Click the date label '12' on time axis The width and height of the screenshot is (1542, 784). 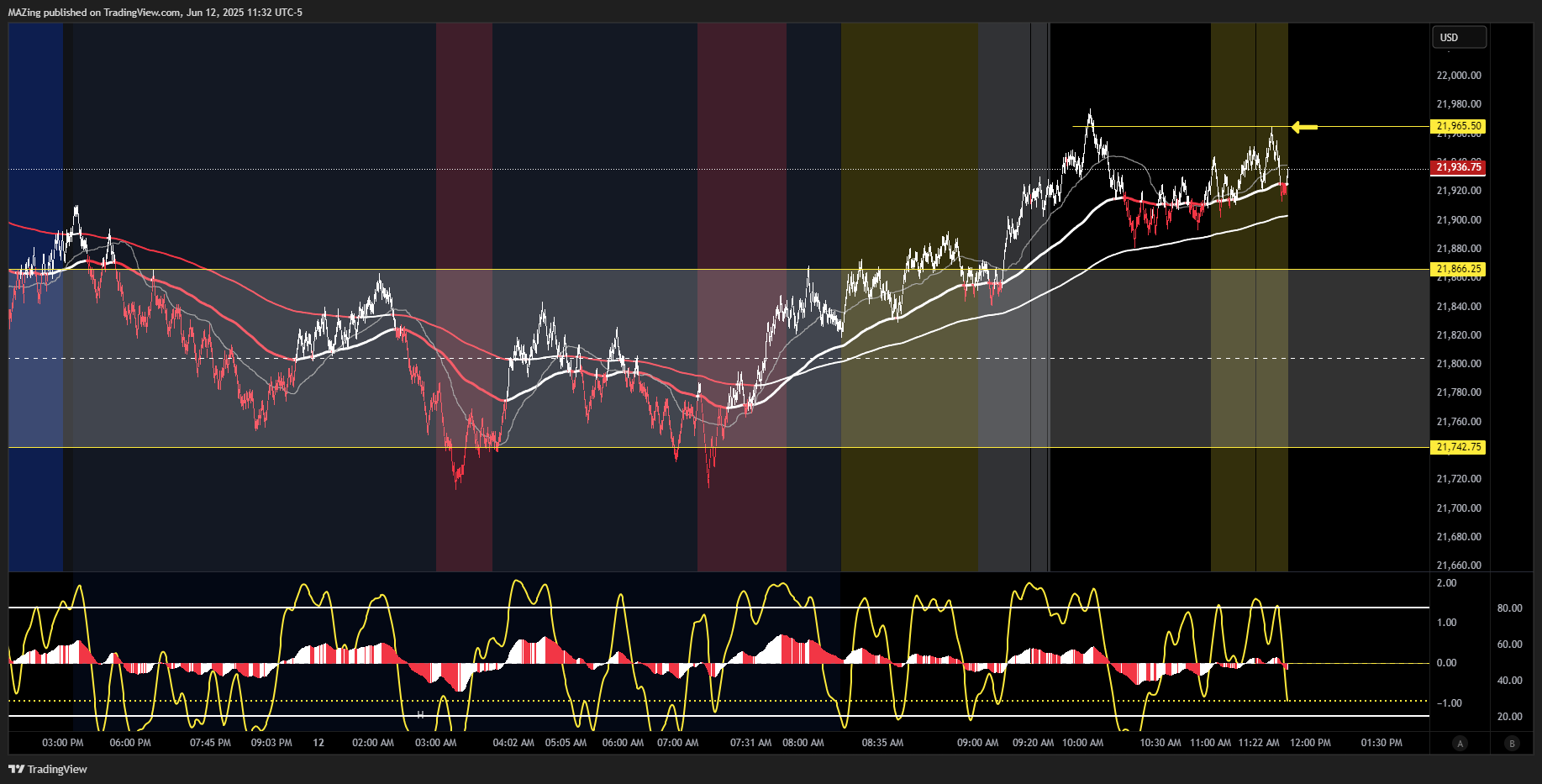(318, 743)
